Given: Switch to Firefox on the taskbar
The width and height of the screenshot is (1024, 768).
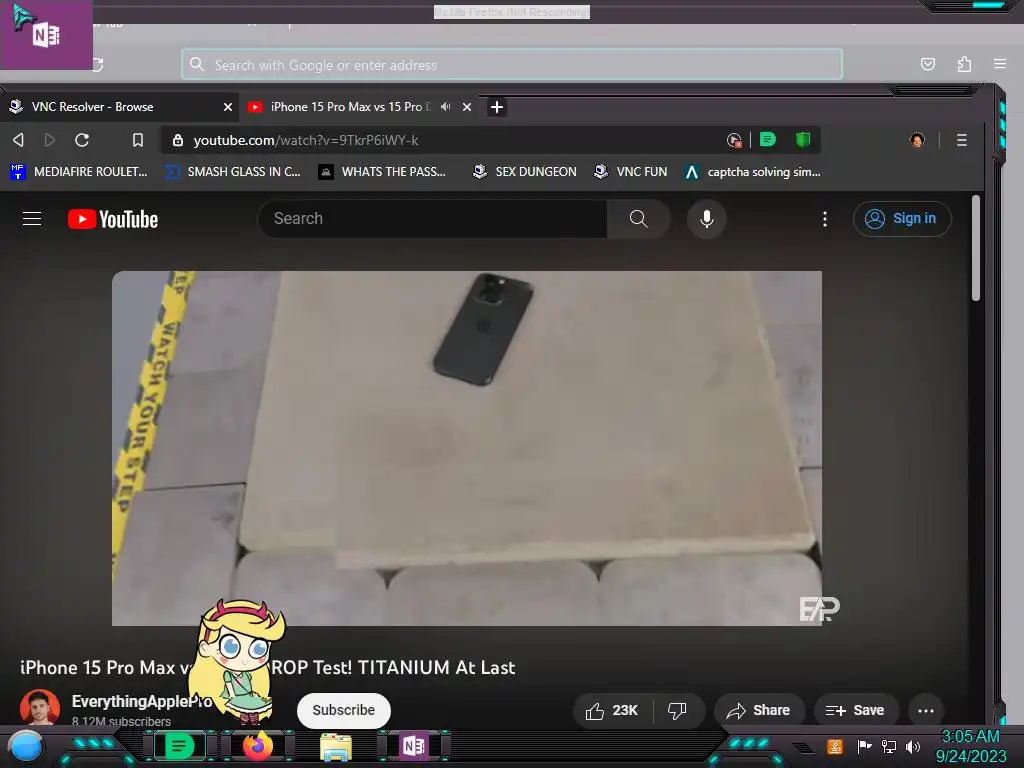Looking at the screenshot, I should click(258, 746).
